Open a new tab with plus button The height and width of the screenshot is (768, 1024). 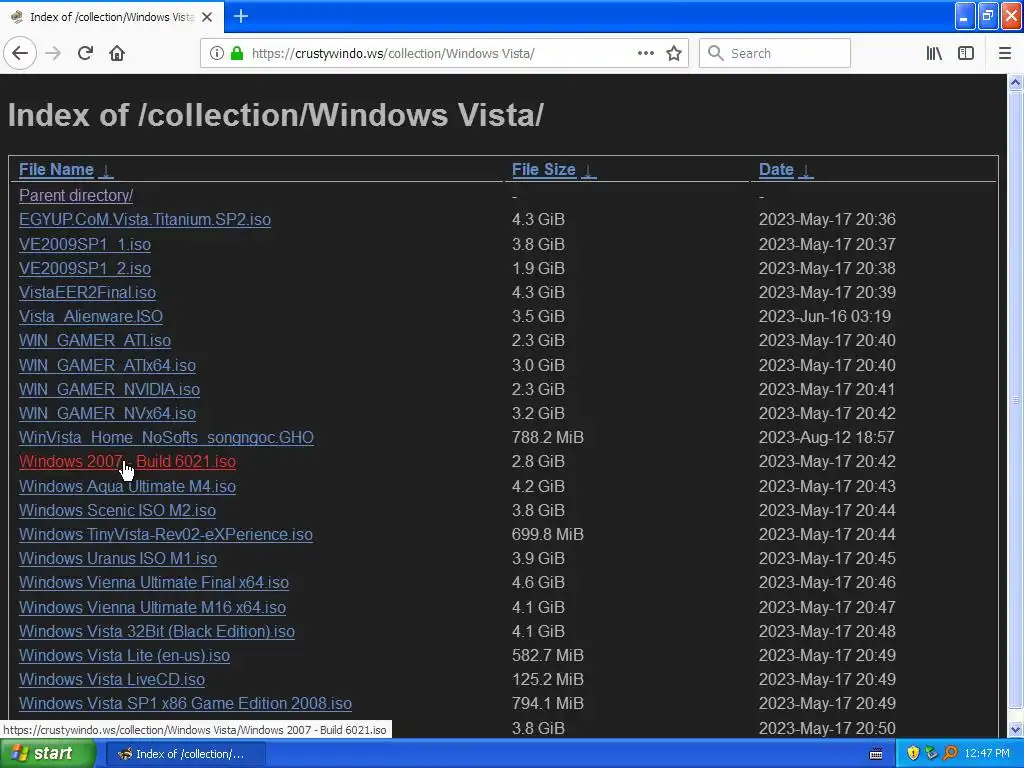pos(241,16)
